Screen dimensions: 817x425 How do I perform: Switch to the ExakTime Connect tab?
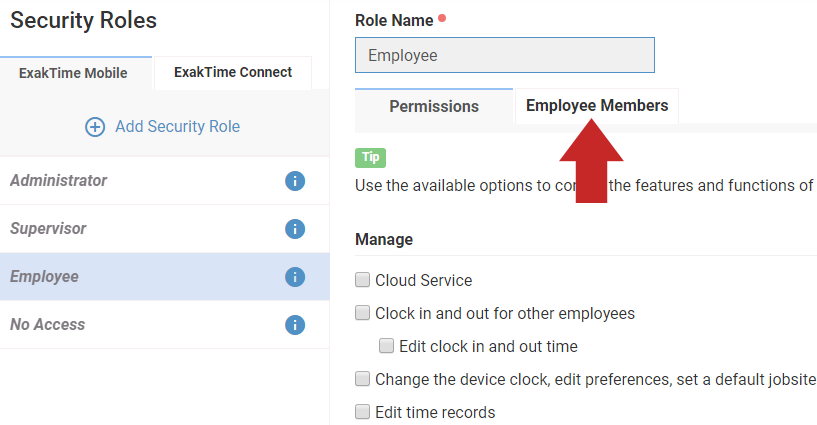(233, 72)
